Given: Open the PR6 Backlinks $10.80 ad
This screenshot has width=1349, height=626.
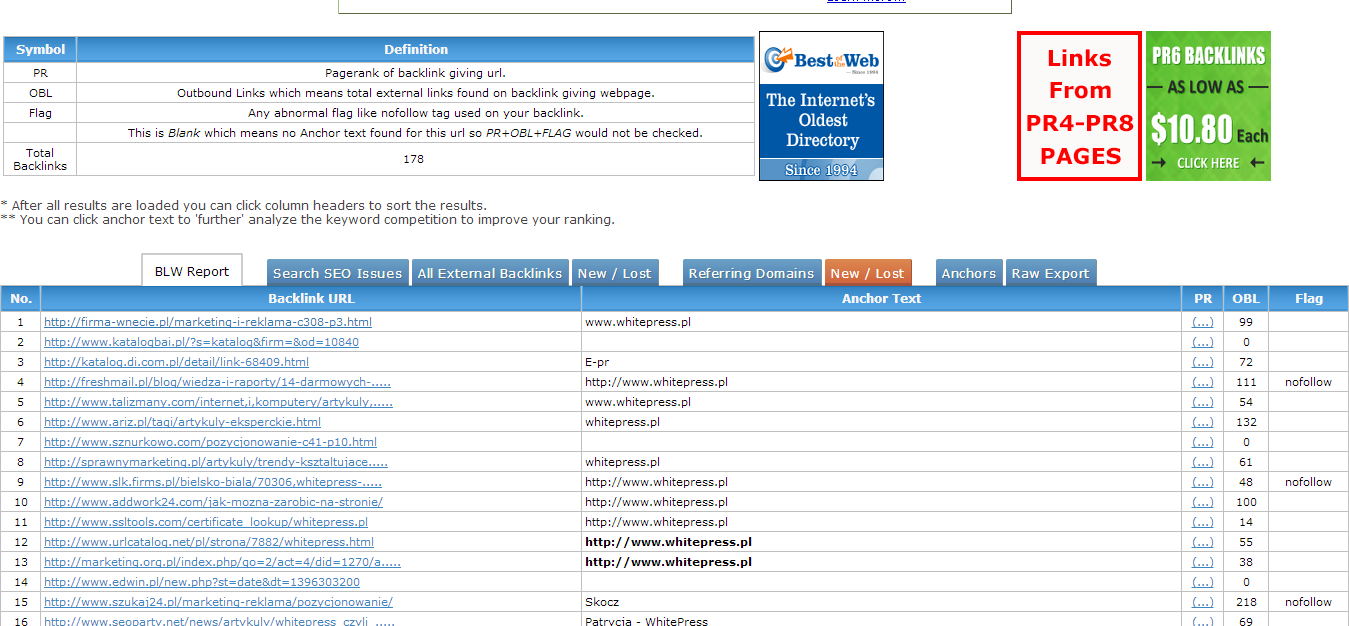Looking at the screenshot, I should 1208,106.
